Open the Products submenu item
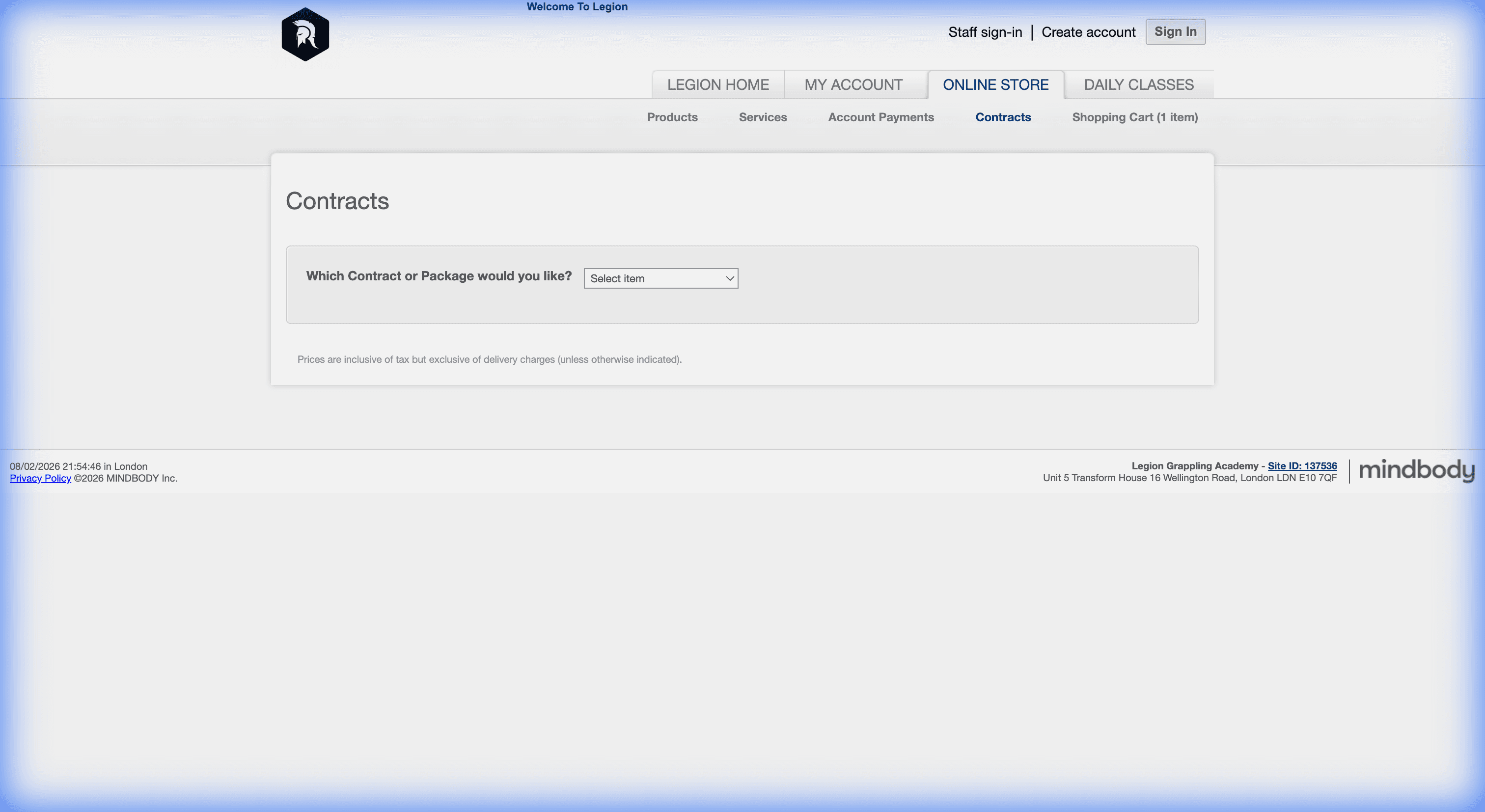This screenshot has width=1485, height=812. (672, 117)
